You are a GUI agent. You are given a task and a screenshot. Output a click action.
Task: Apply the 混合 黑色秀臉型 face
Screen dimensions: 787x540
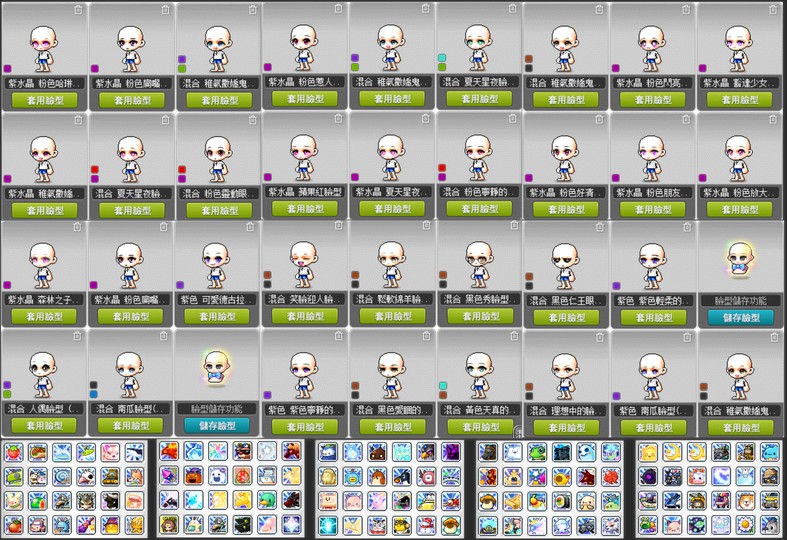tap(480, 316)
